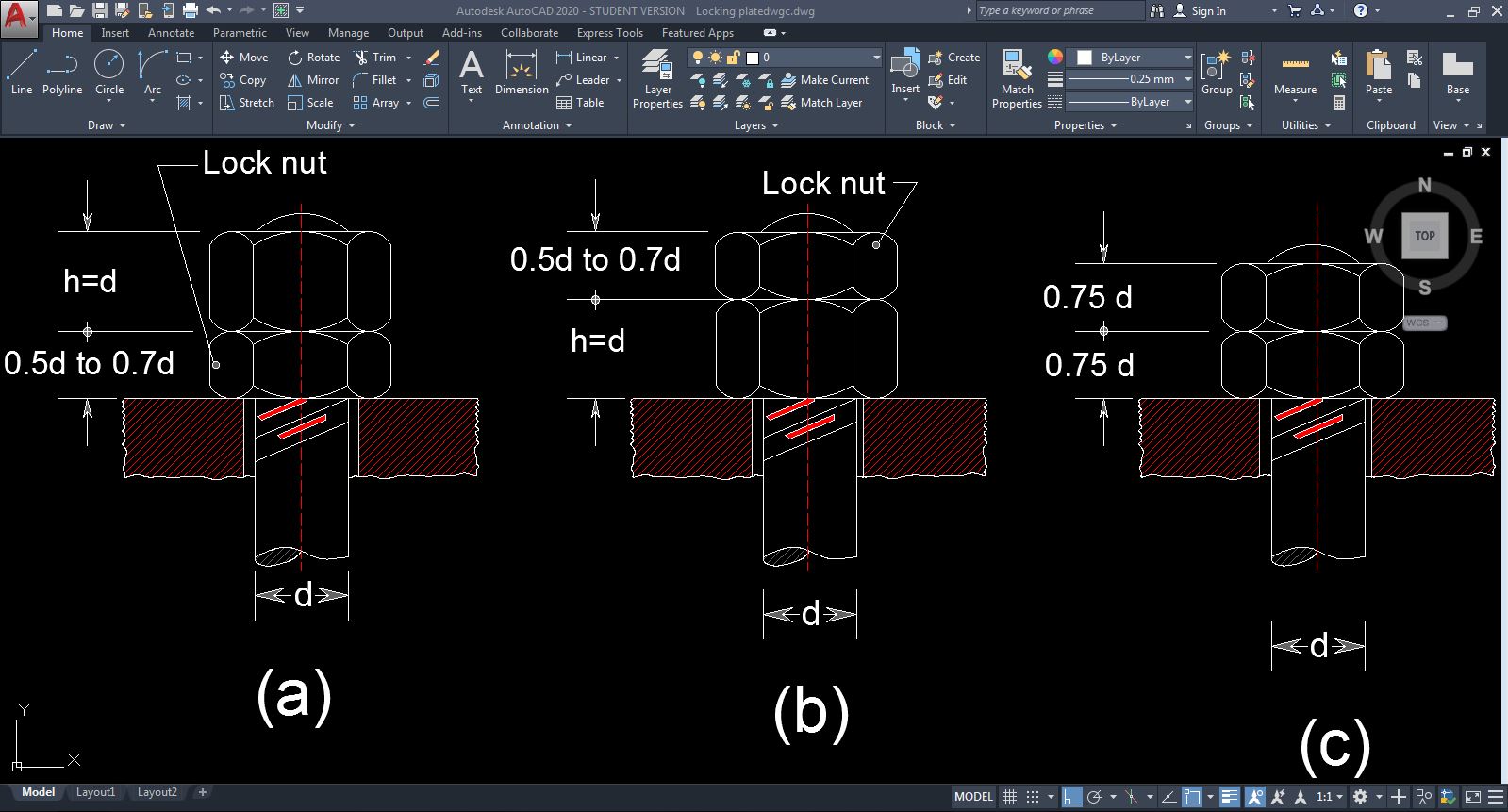1508x812 pixels.
Task: Activate the Rotate tool
Action: tap(314, 58)
